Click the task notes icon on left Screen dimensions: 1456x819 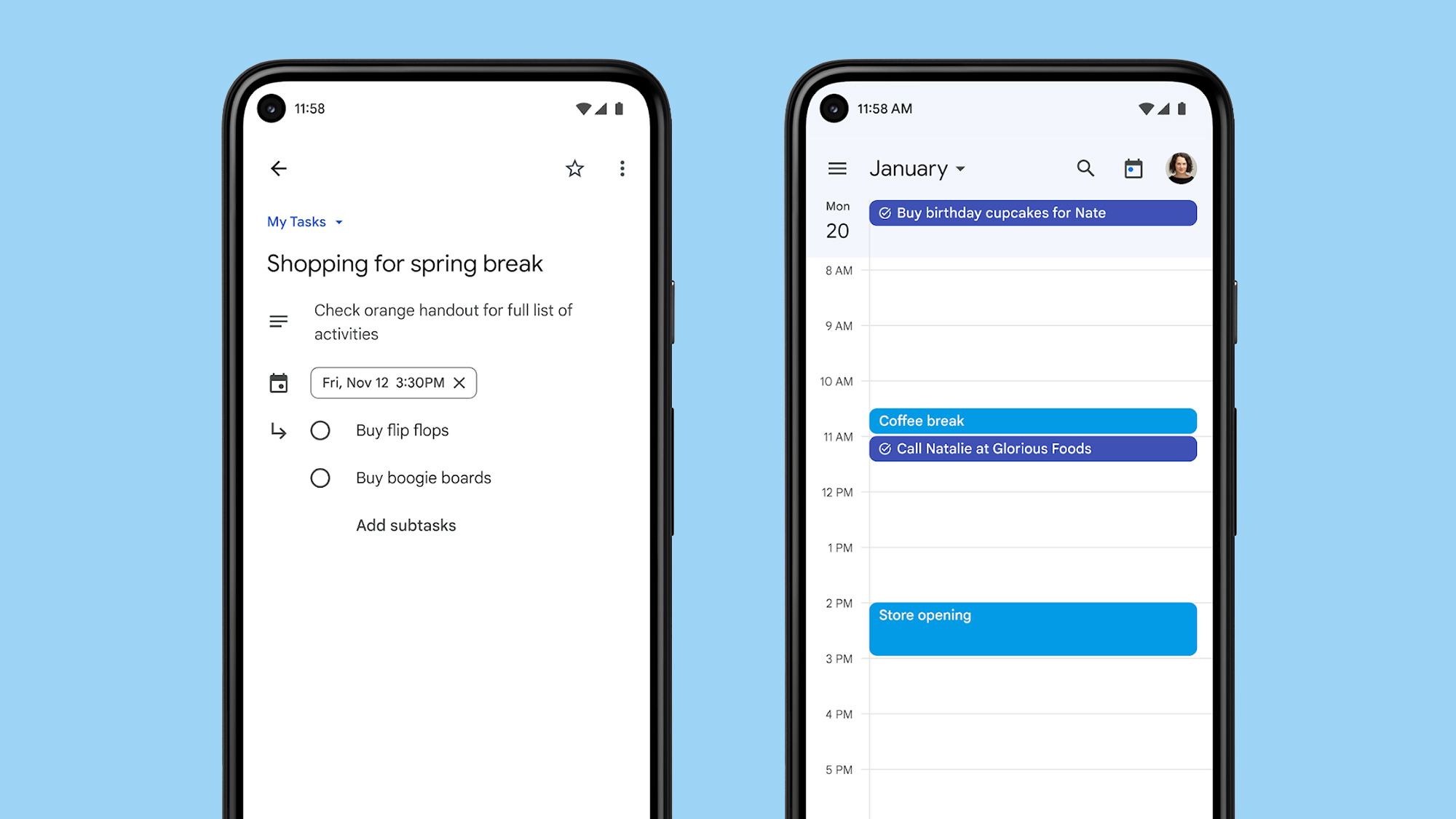[278, 321]
